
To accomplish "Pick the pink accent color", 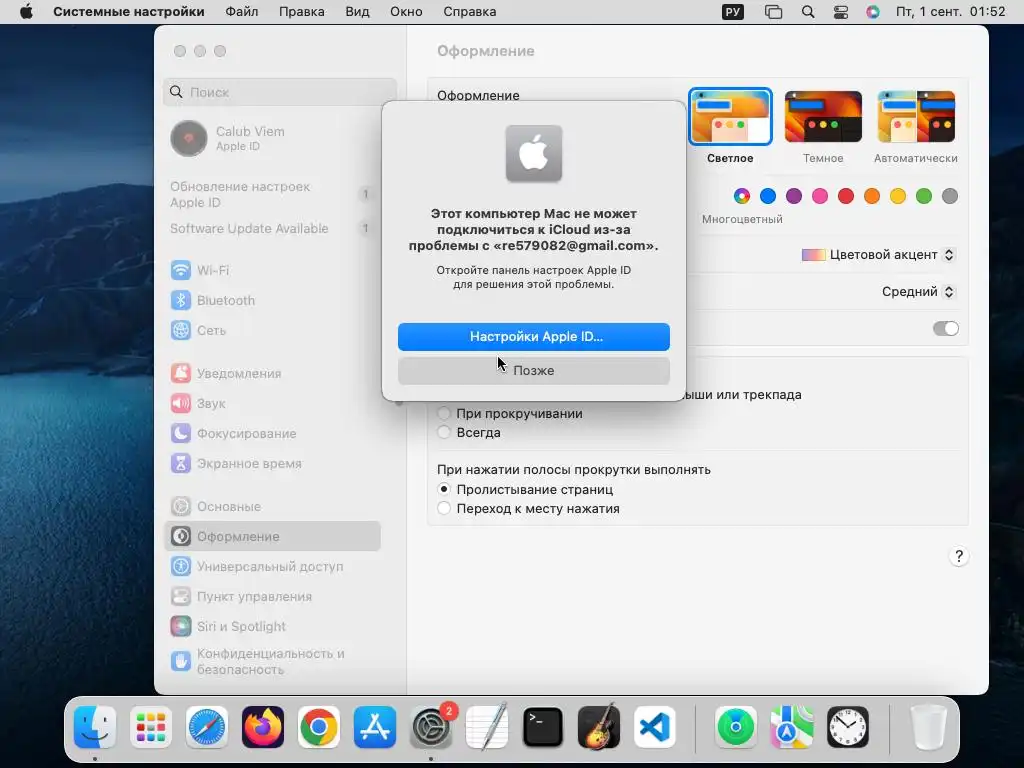I will [x=820, y=196].
